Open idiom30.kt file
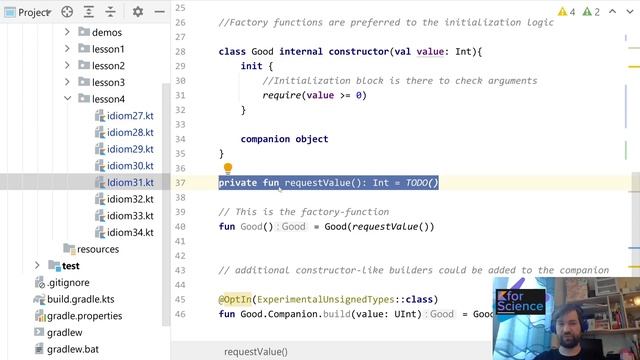 tap(130, 166)
